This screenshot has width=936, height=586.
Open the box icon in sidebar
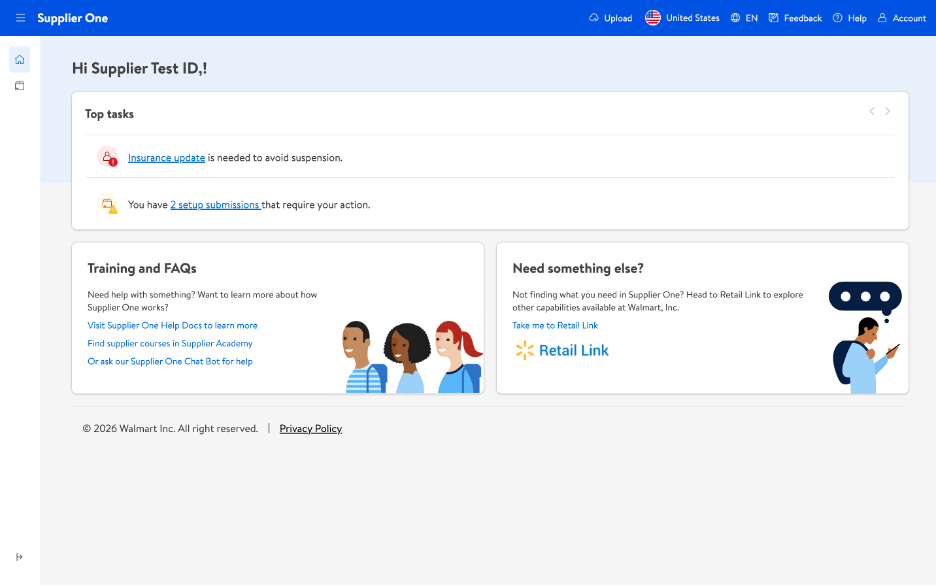[20, 86]
